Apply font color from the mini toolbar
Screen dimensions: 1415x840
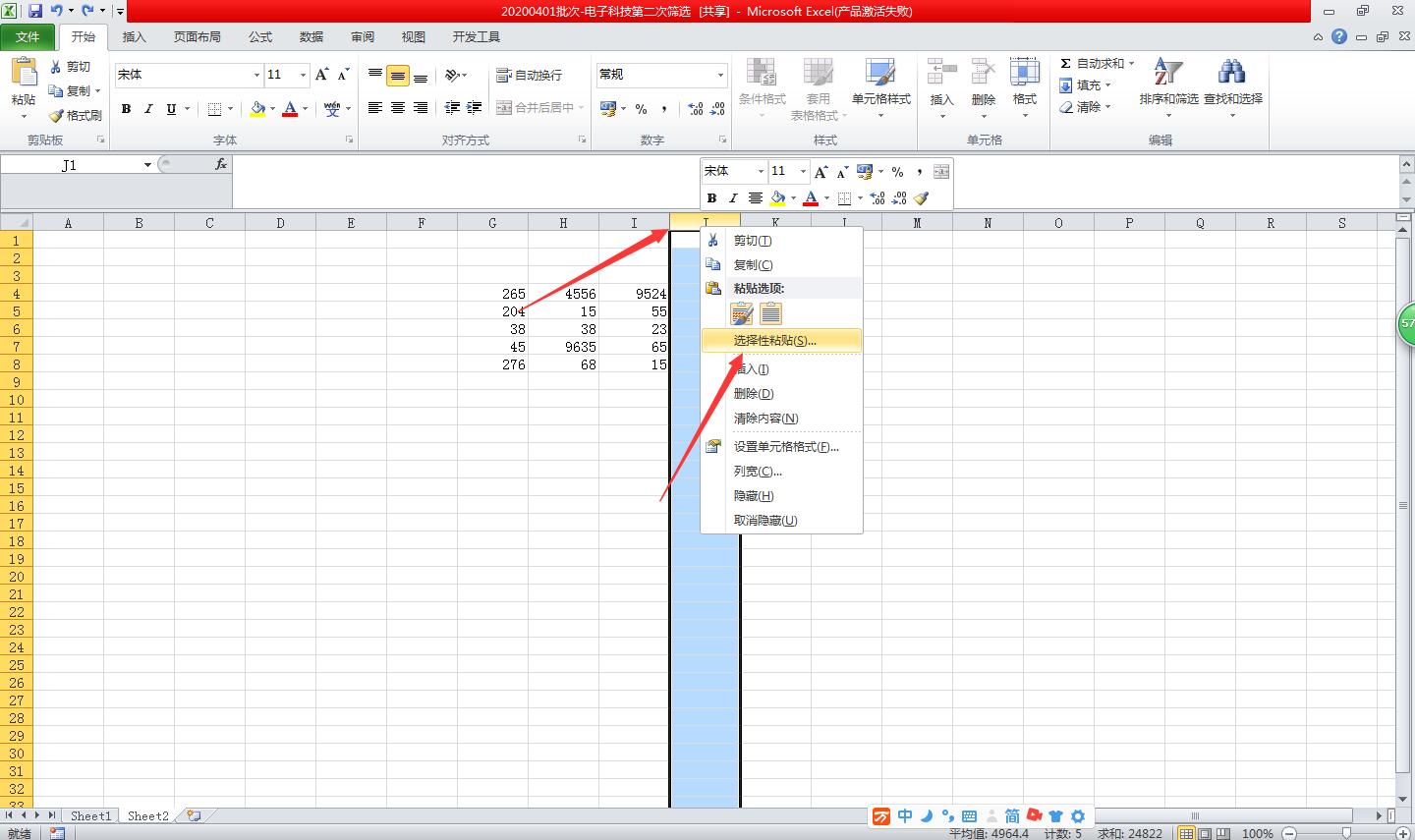(811, 198)
